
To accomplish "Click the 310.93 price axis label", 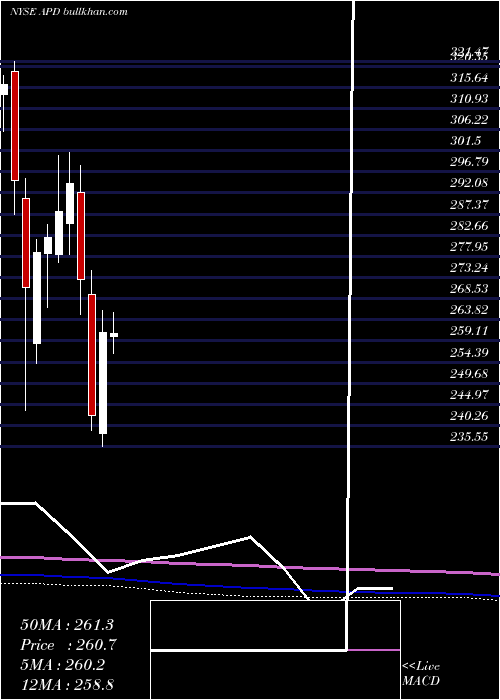I will pos(469,99).
